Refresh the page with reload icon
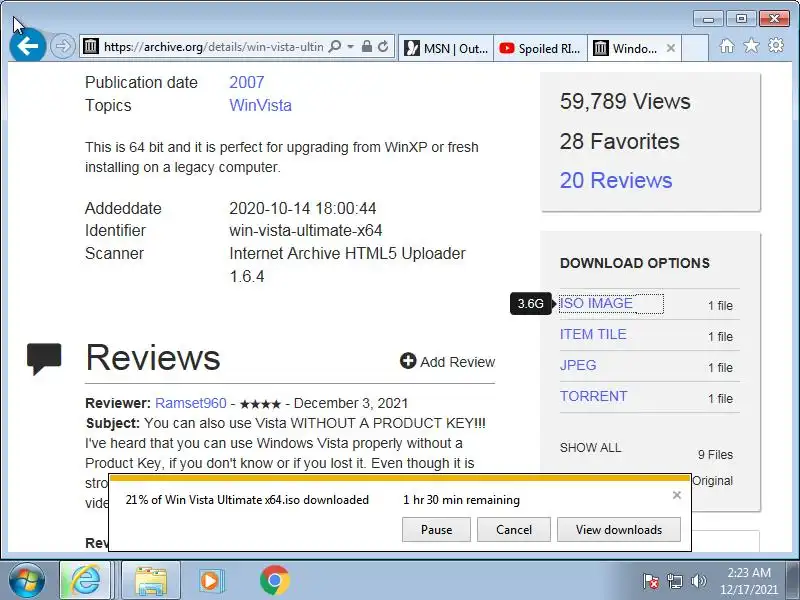The height and width of the screenshot is (600, 800). (383, 46)
